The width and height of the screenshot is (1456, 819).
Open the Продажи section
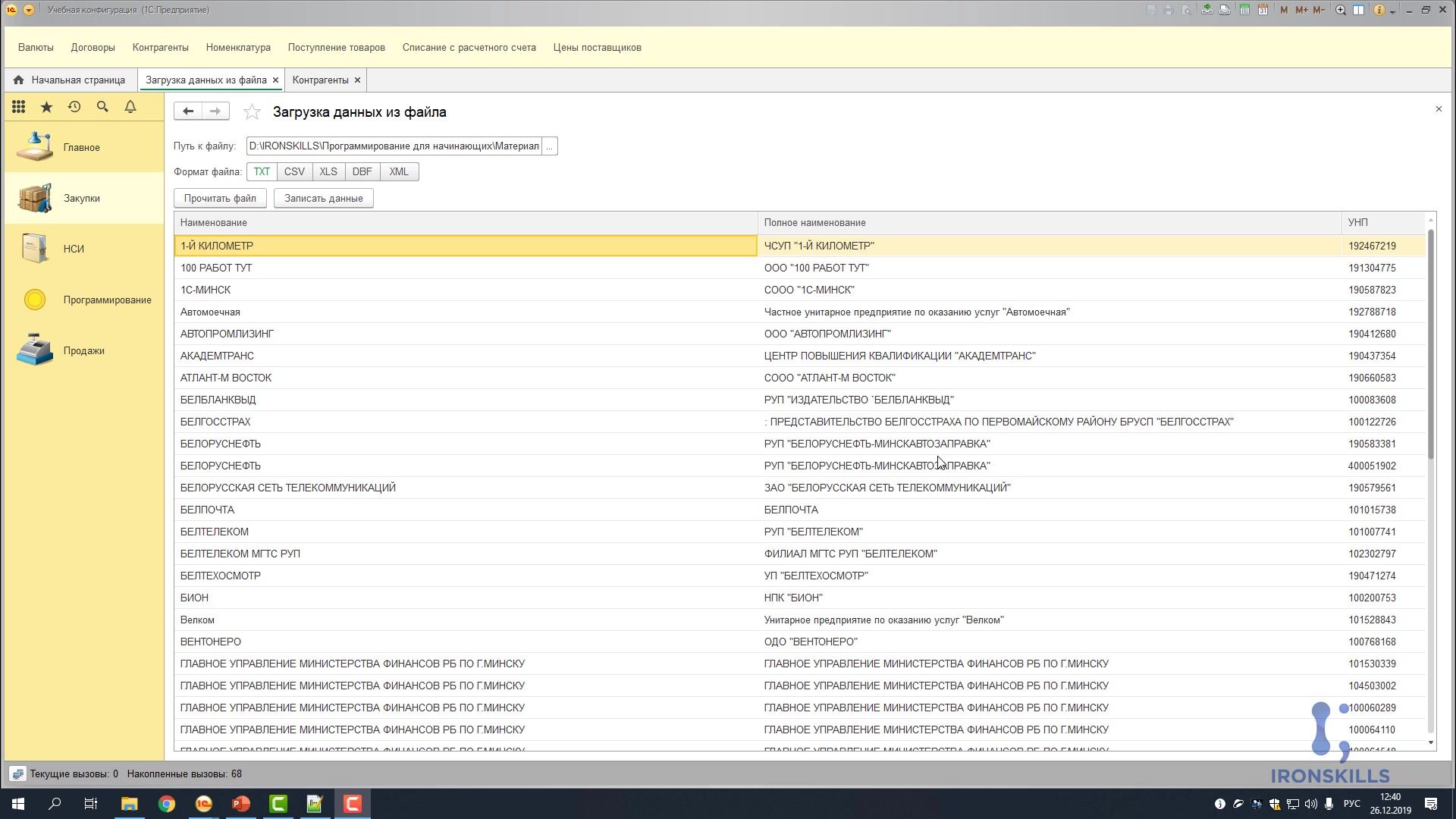pyautogui.click(x=83, y=350)
